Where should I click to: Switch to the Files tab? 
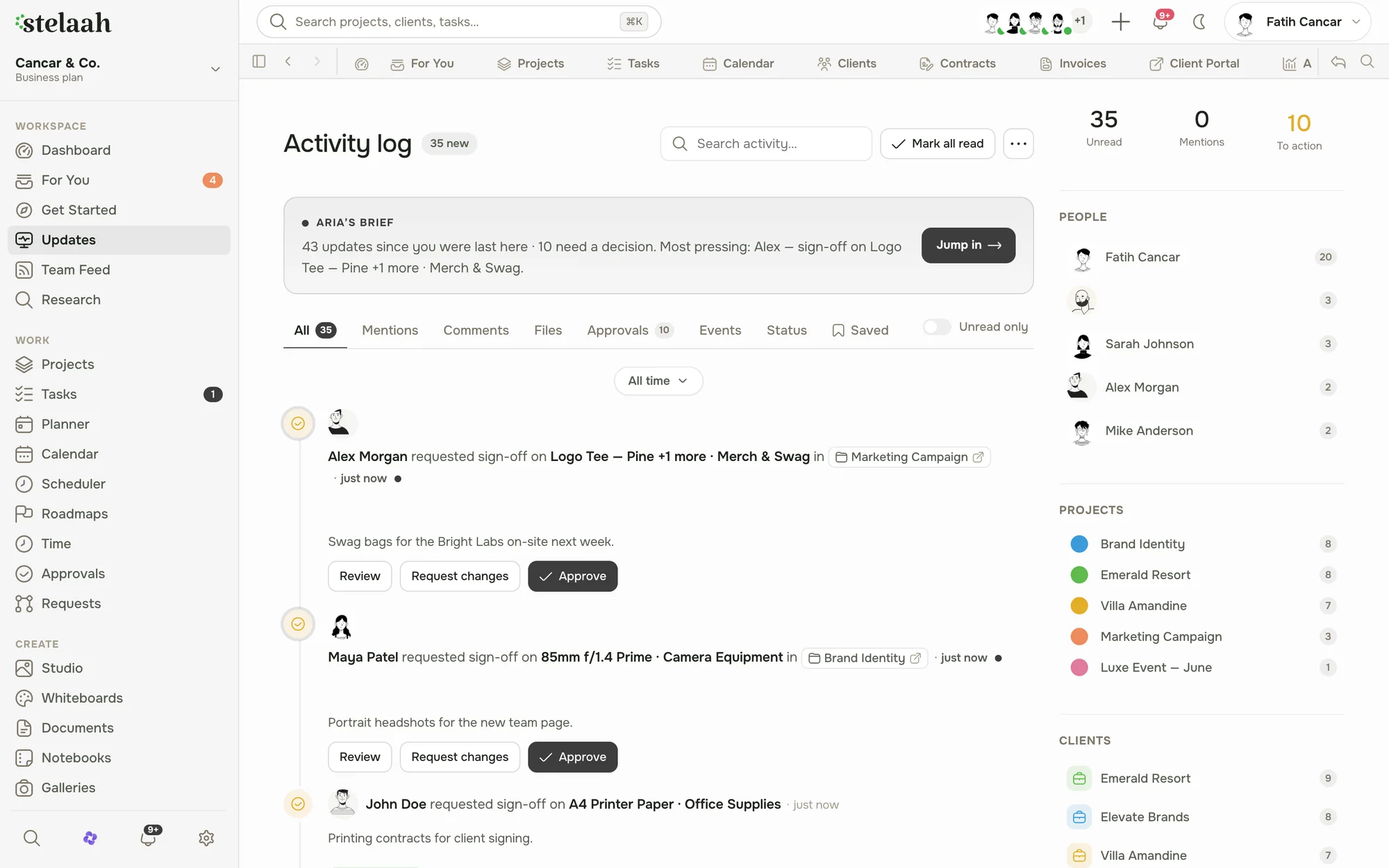pyautogui.click(x=548, y=330)
